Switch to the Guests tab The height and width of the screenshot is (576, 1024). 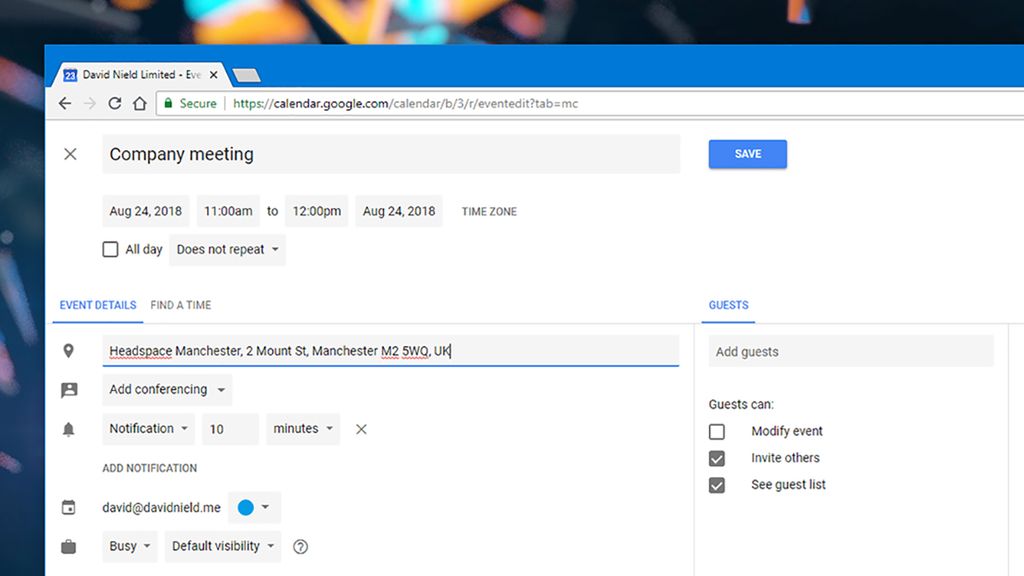pos(727,305)
